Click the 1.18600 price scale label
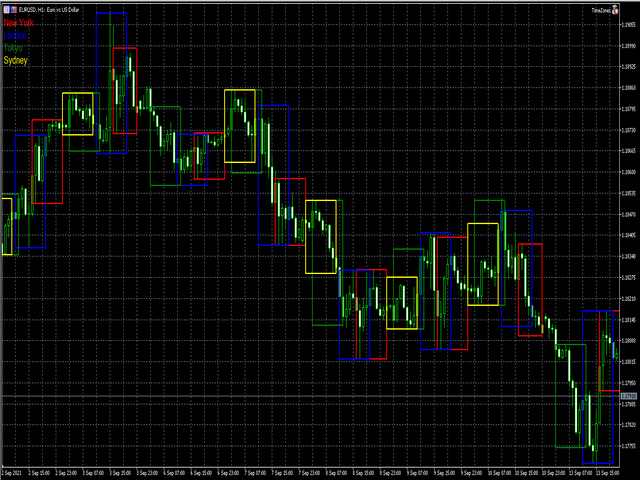640x480 pixels. point(628,172)
